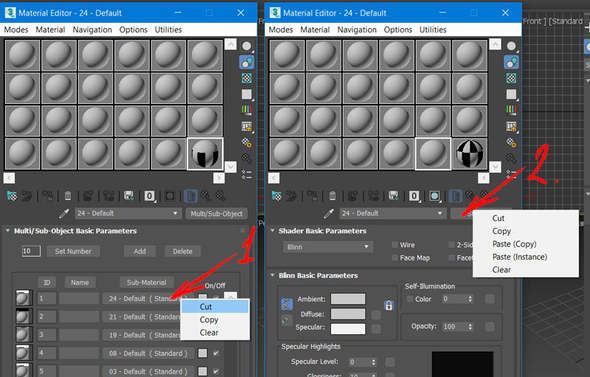This screenshot has width=590, height=377.
Task: Enable the 2-Sided checkbox
Action: point(452,245)
